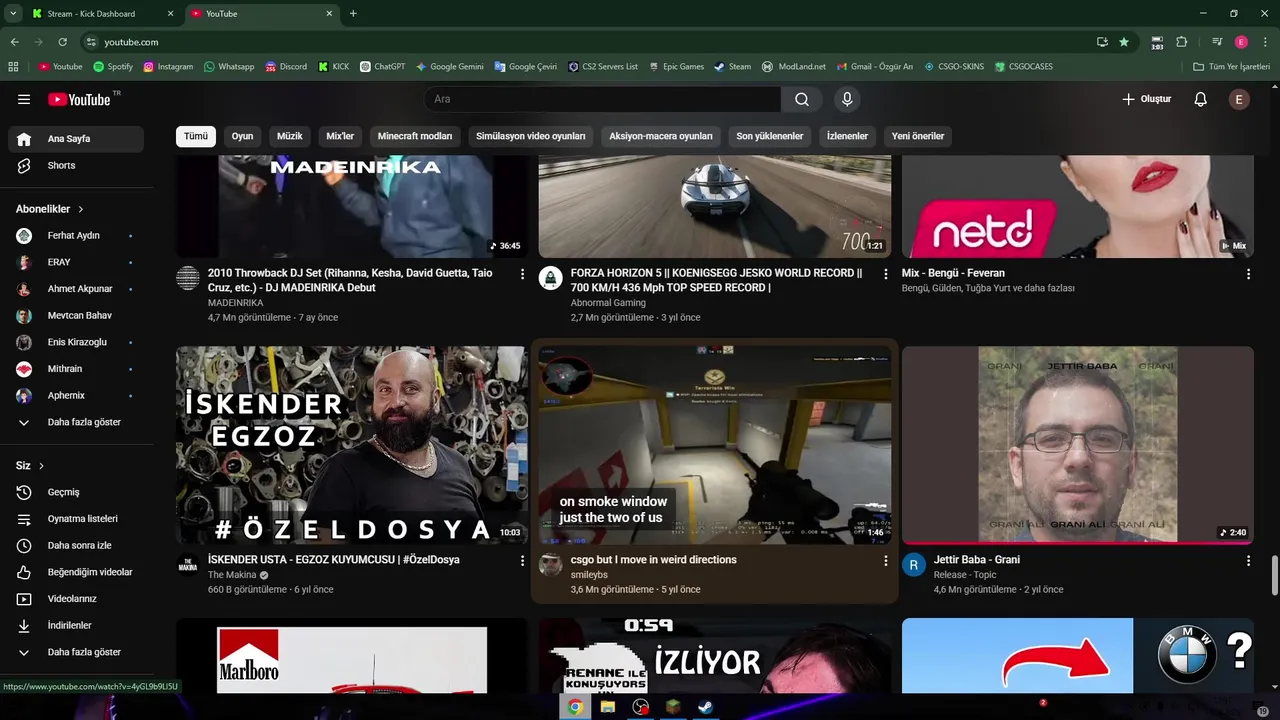Play the Jettir Baba Grani thumbnail
Viewport: 1280px width, 720px height.
[1078, 445]
